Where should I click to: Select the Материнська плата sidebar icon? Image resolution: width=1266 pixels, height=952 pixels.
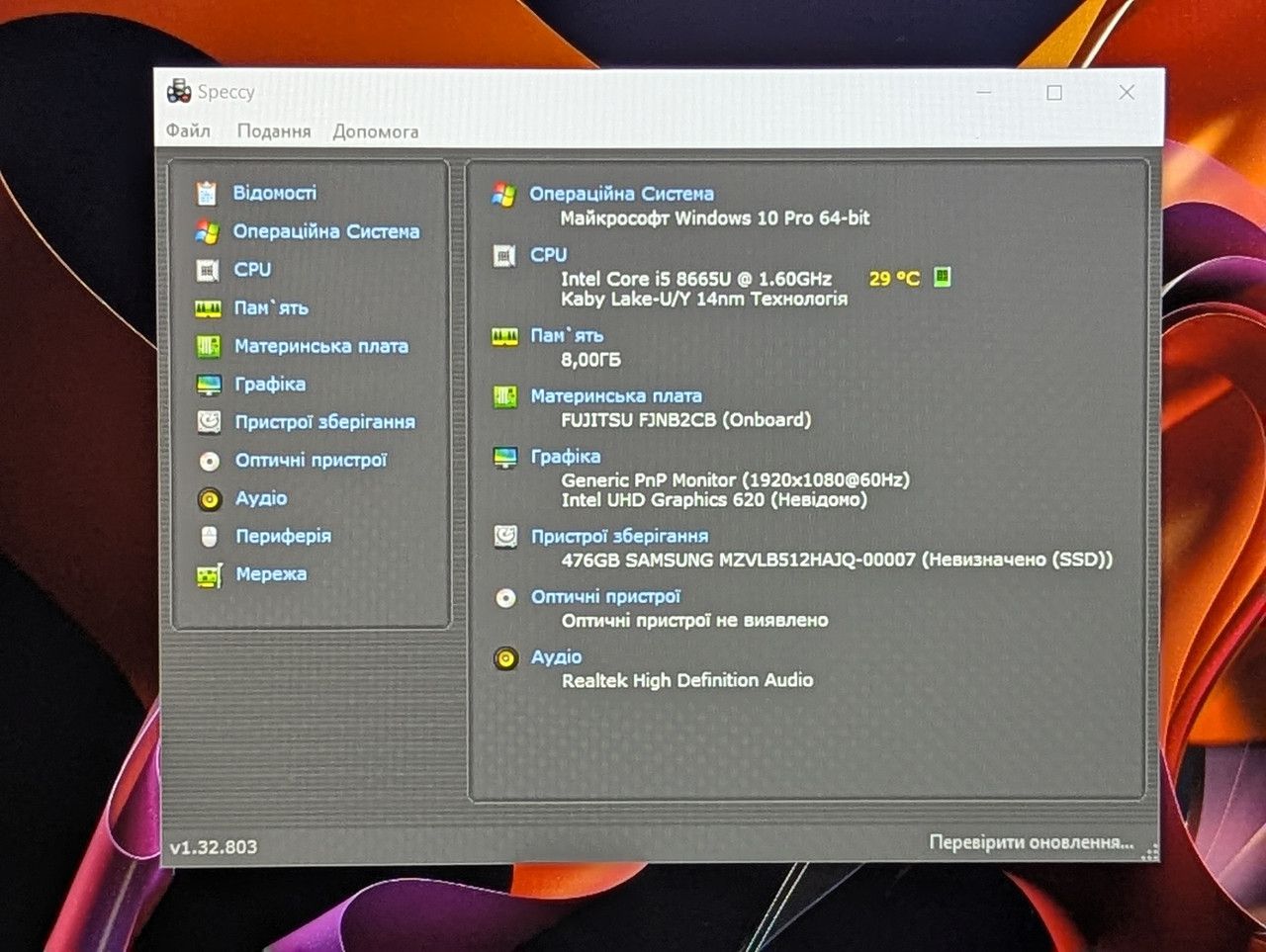[208, 346]
